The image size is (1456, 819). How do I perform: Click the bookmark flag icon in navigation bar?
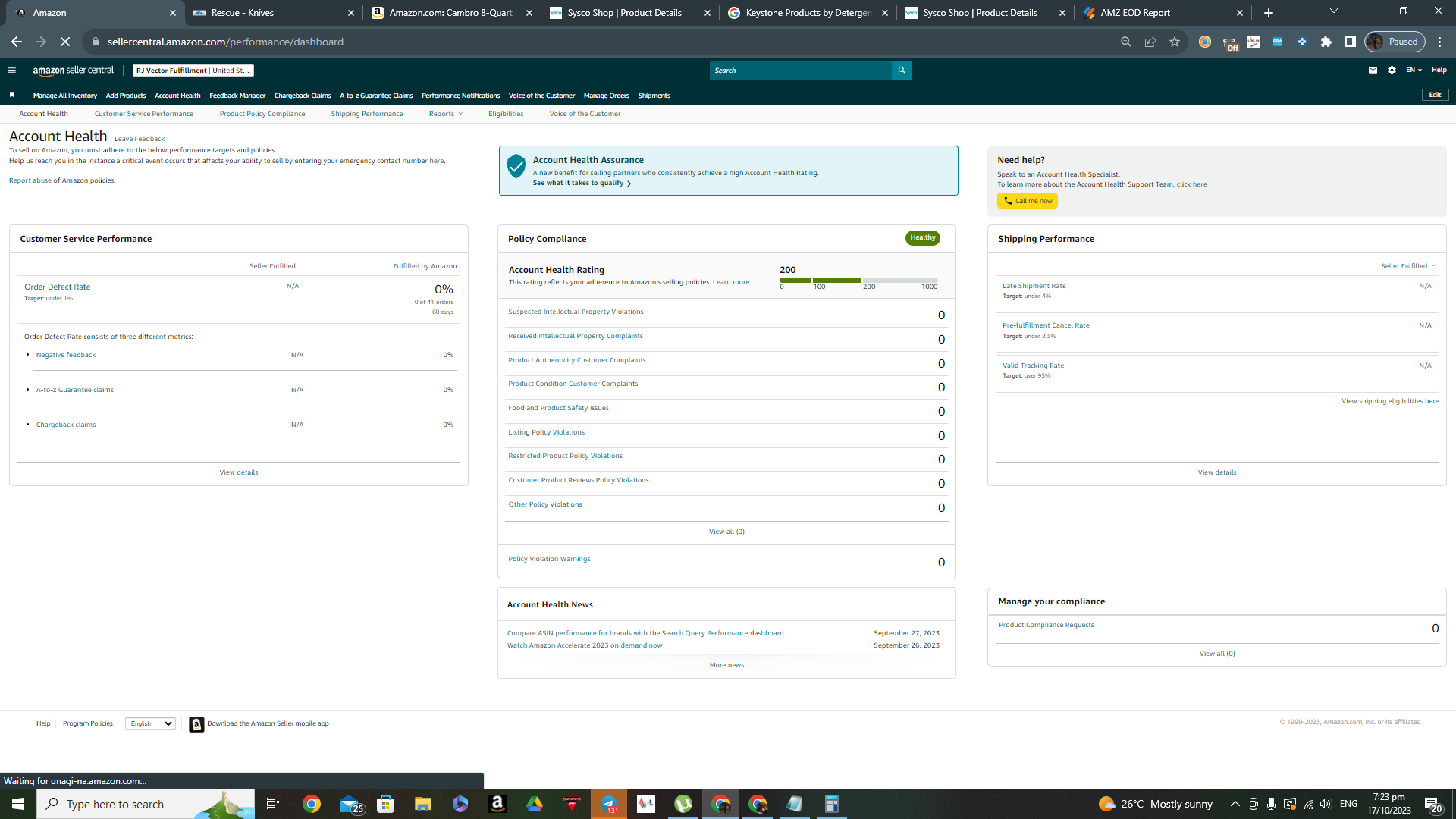click(11, 95)
